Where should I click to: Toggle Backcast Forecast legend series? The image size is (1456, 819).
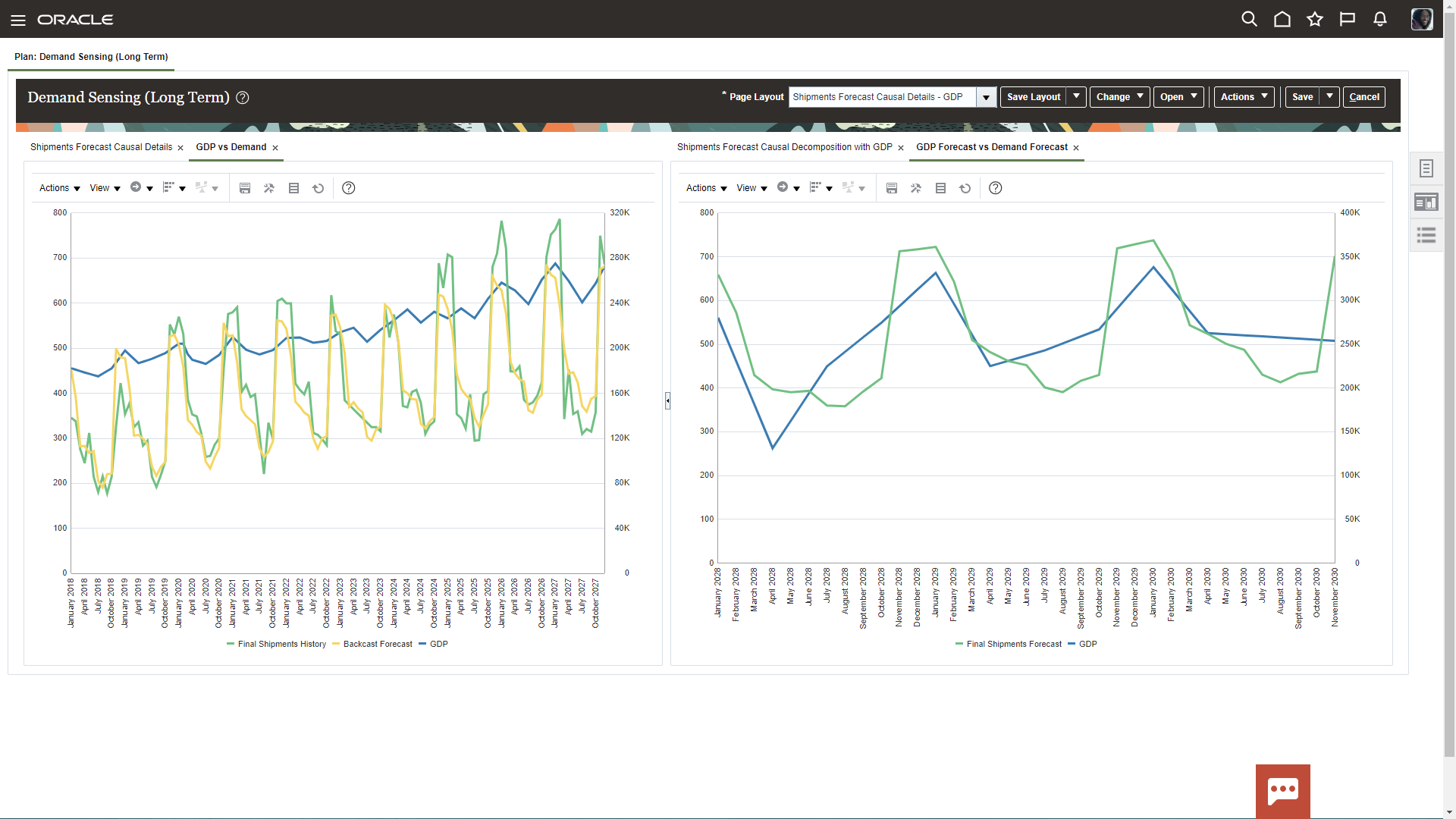377,644
